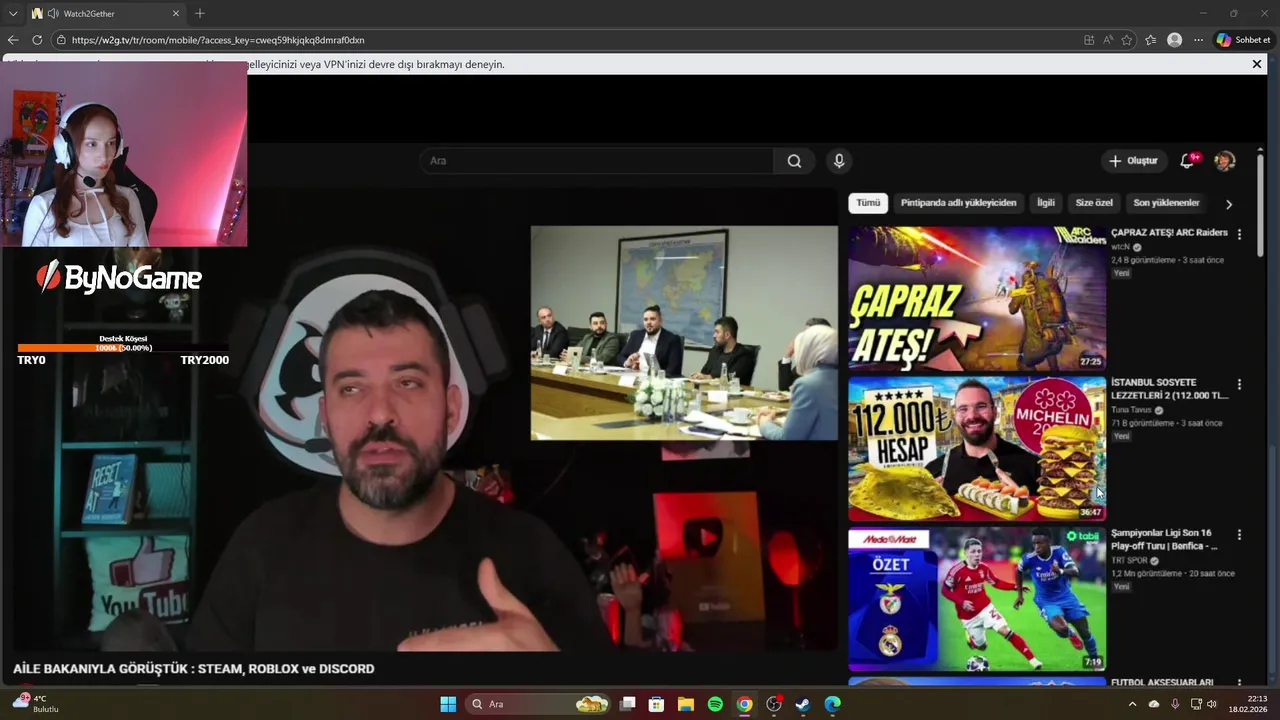
Task: Open the browser profile avatar
Action: tap(1174, 40)
